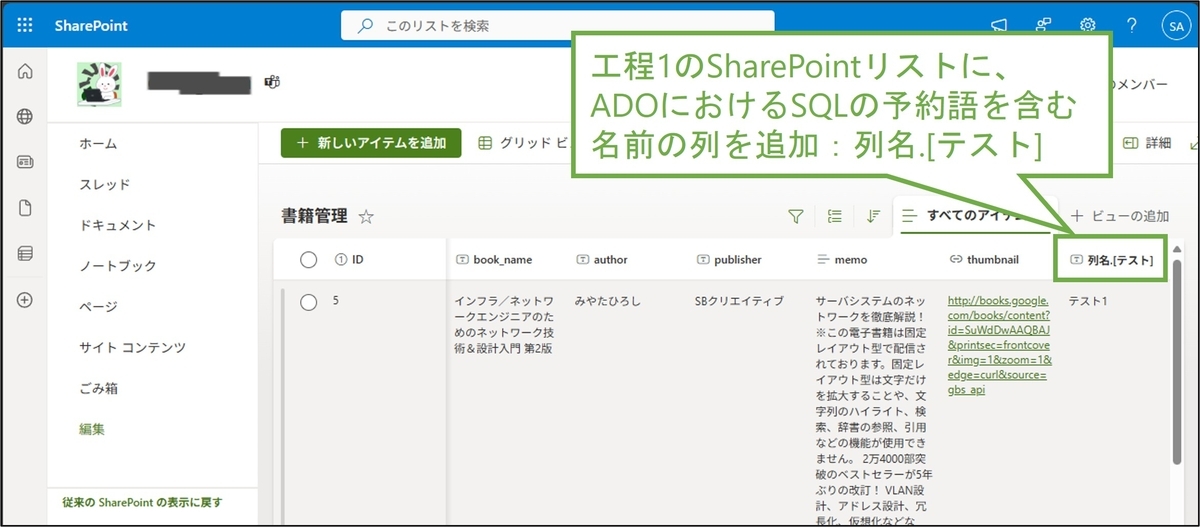Open the 詳細 pane button
Viewport: 1200px width, 527px height.
[x=1147, y=143]
